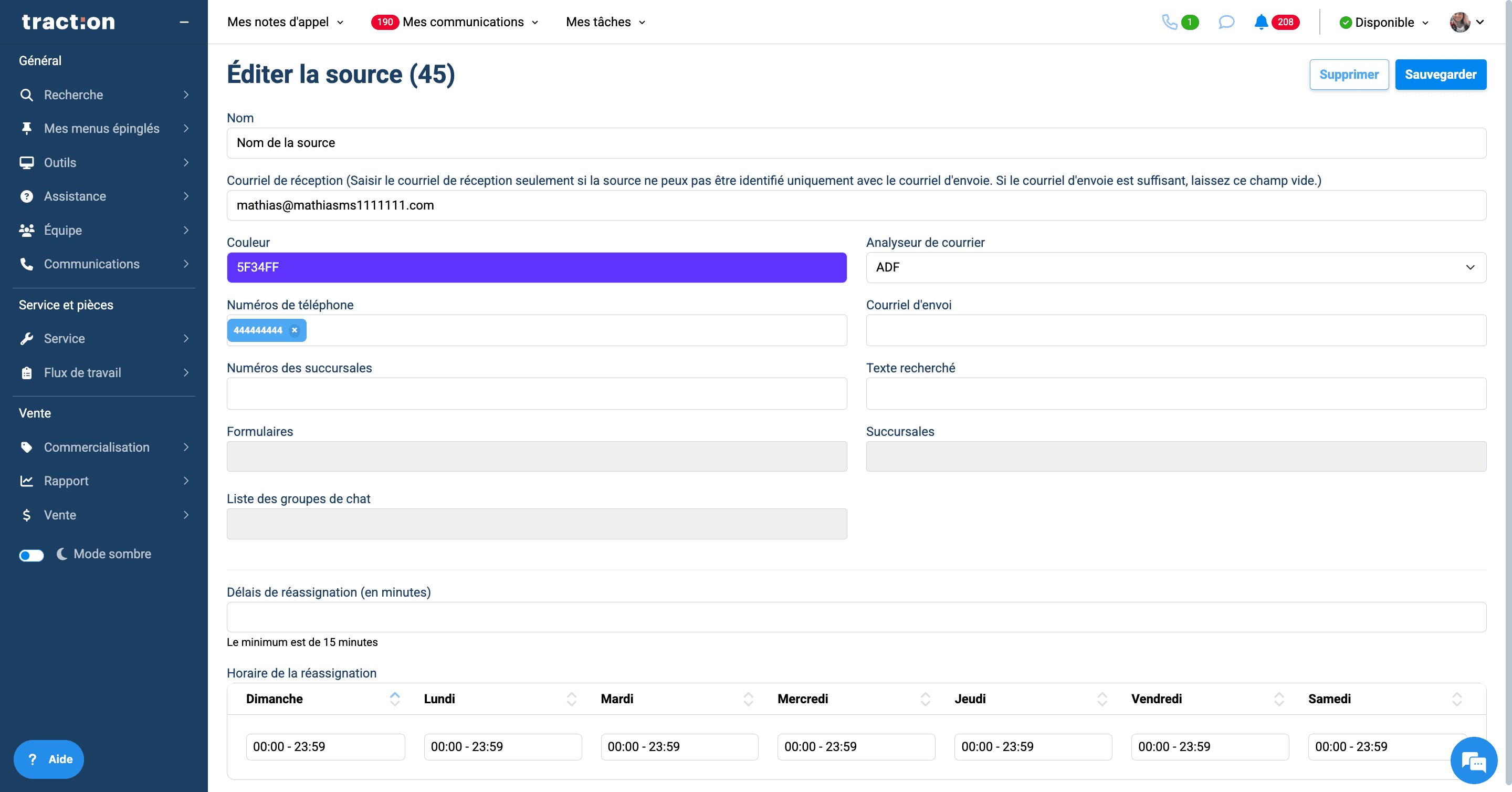The image size is (1512, 792).
Task: Click the Rapport chart icon
Action: click(x=26, y=481)
